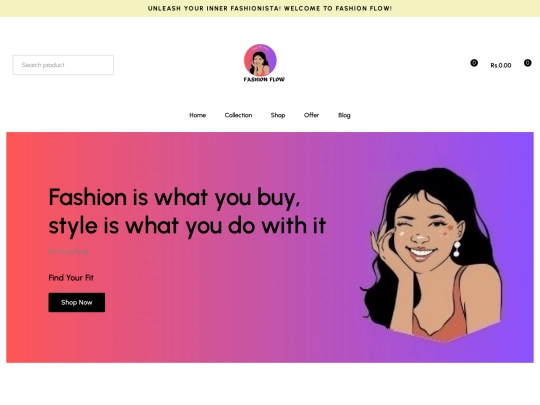540x405 pixels.
Task: Select the winking woman hero illustration
Action: click(431, 255)
